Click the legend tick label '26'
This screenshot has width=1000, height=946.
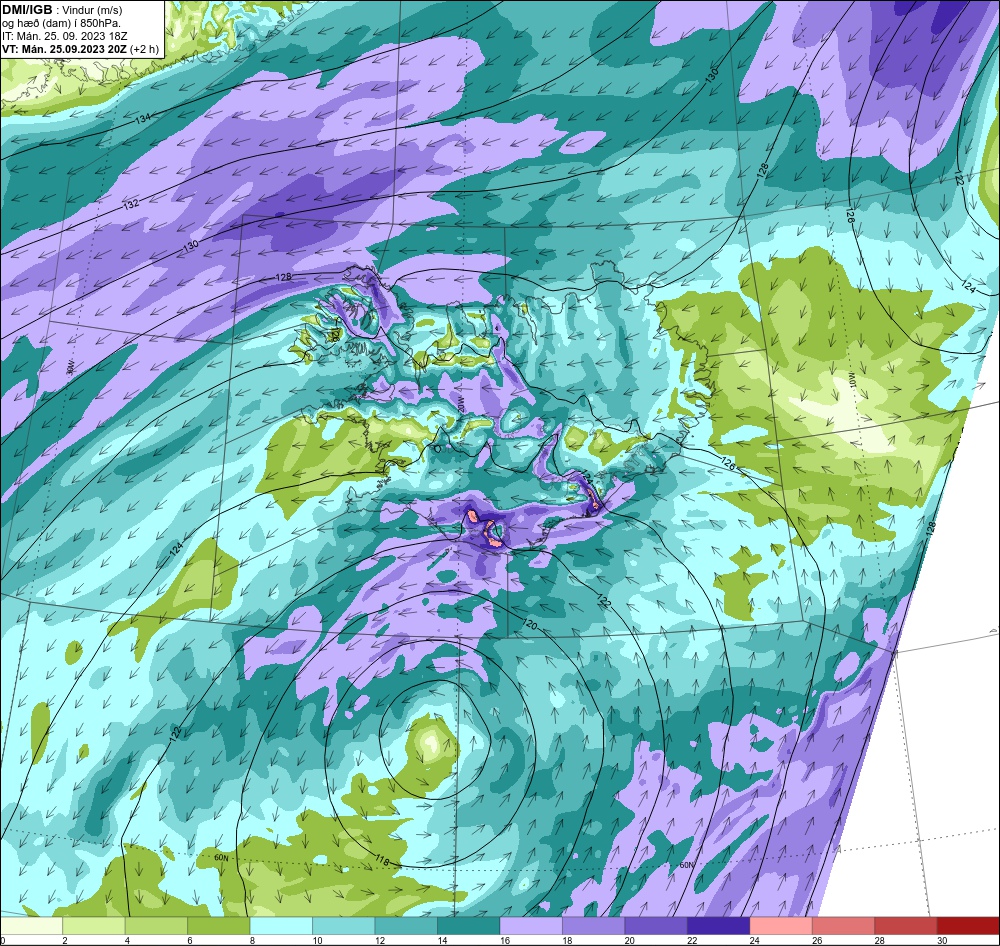click(x=817, y=940)
